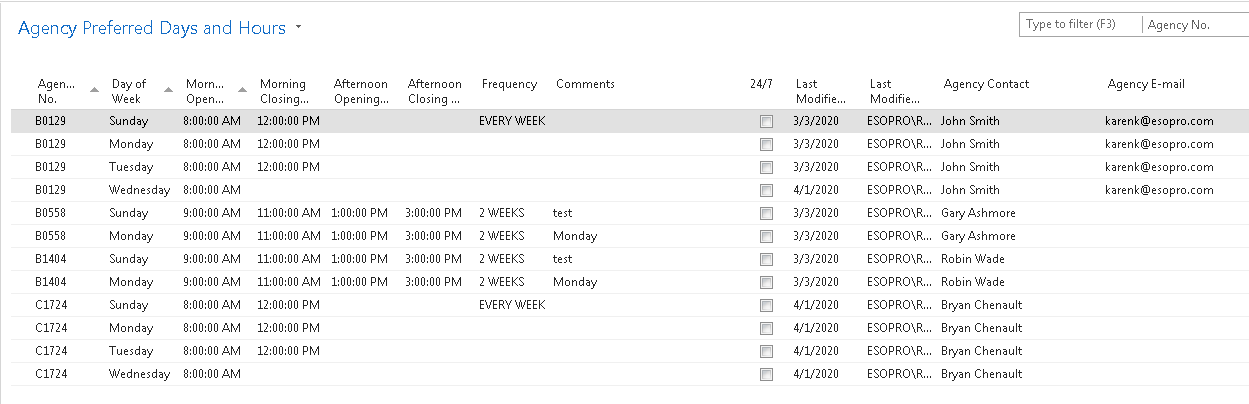1249x404 pixels.
Task: Open the Agency No. filter field selector
Action: pyautogui.click(x=1194, y=25)
